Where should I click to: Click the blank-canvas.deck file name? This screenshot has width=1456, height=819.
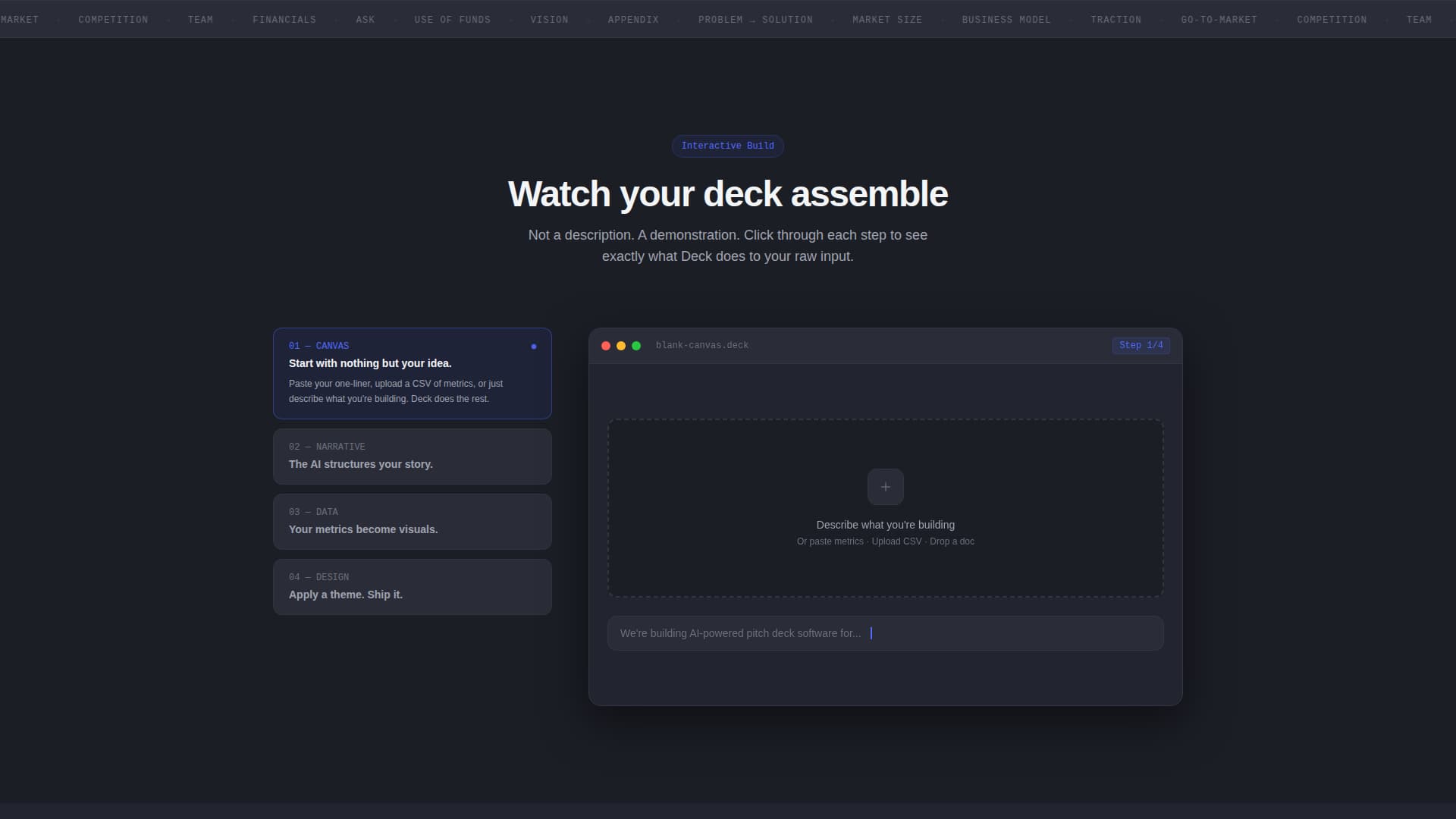702,346
